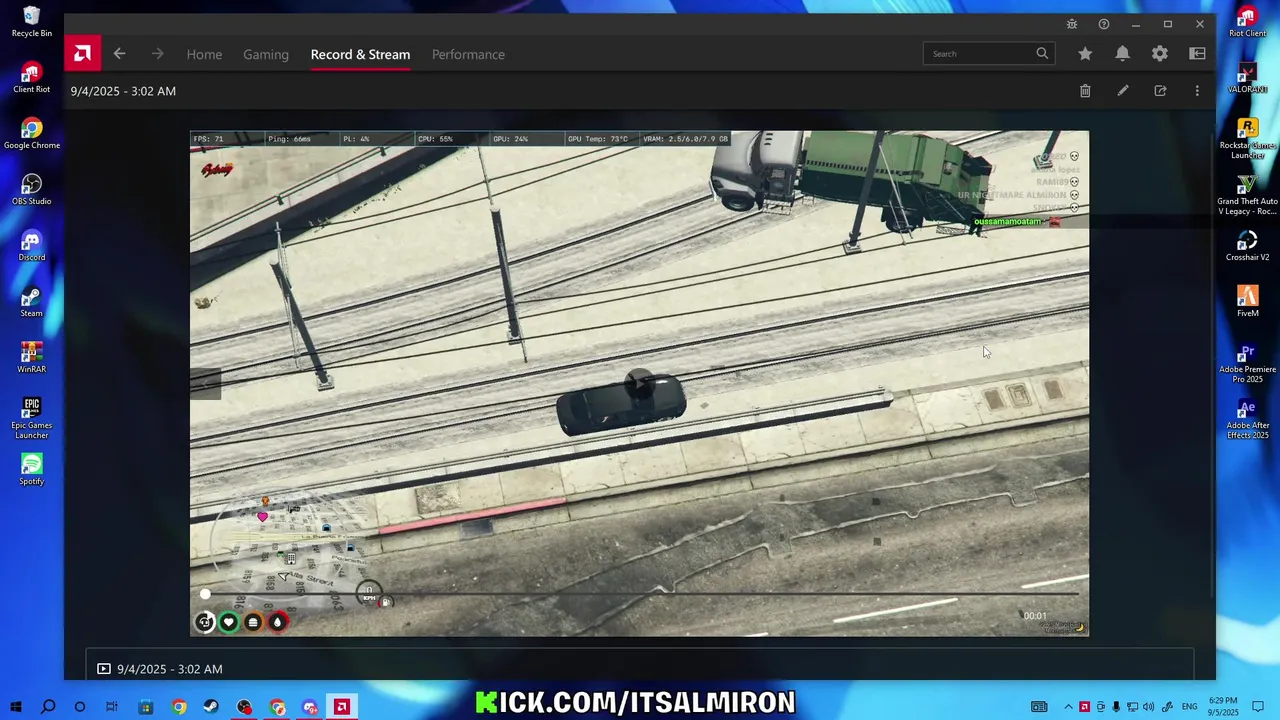Launch Steam from desktop
The height and width of the screenshot is (720, 1280).
pyautogui.click(x=31, y=302)
